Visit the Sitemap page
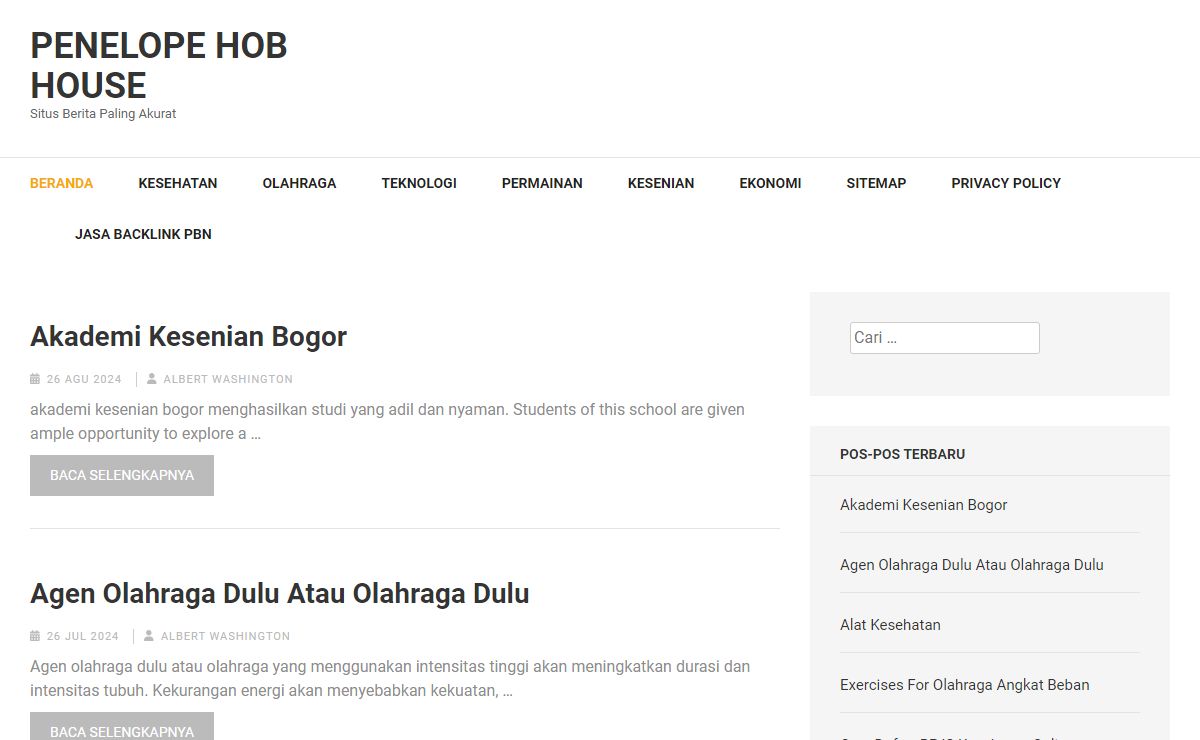This screenshot has height=740, width=1200. tap(876, 183)
